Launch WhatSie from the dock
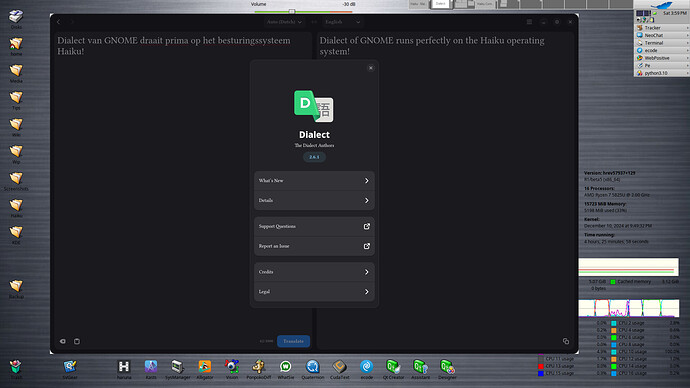Screen dimensions: 690x388 (x=286, y=369)
